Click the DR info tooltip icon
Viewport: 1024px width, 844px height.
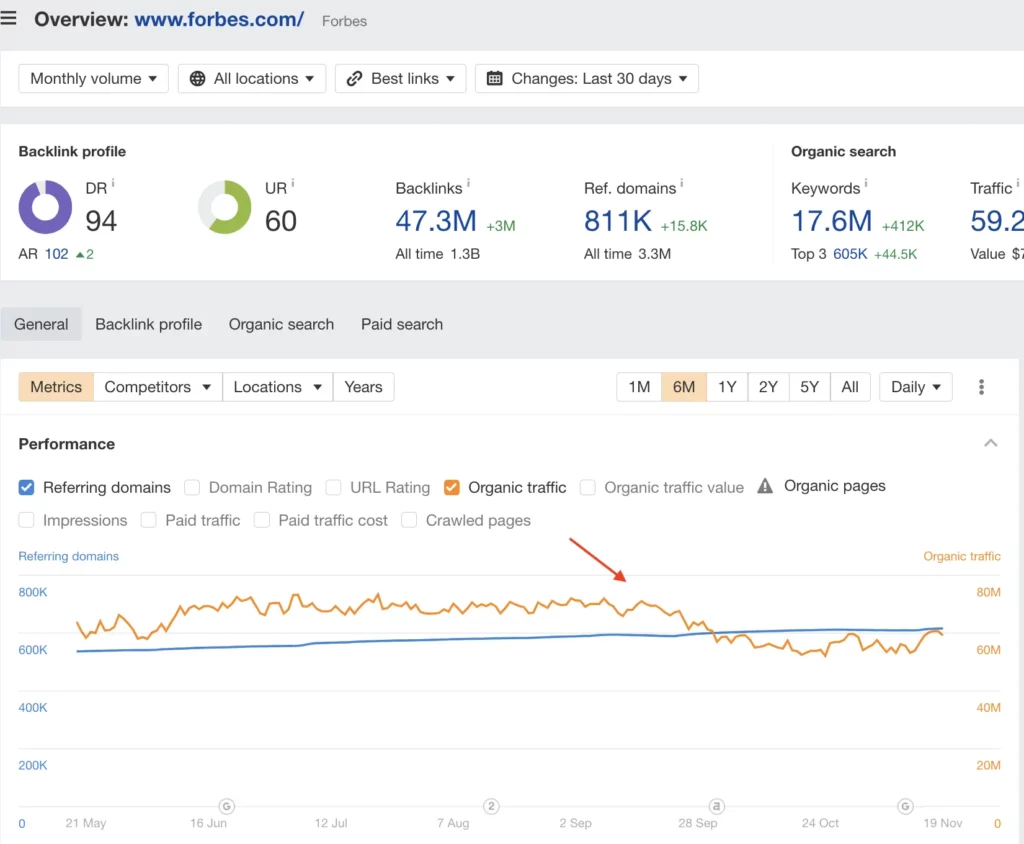click(113, 183)
